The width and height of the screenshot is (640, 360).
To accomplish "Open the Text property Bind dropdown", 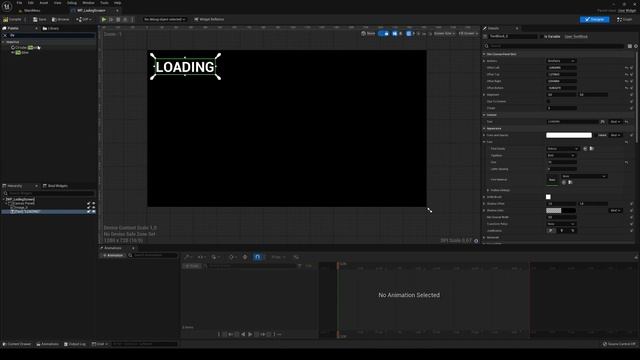I will click(x=615, y=122).
